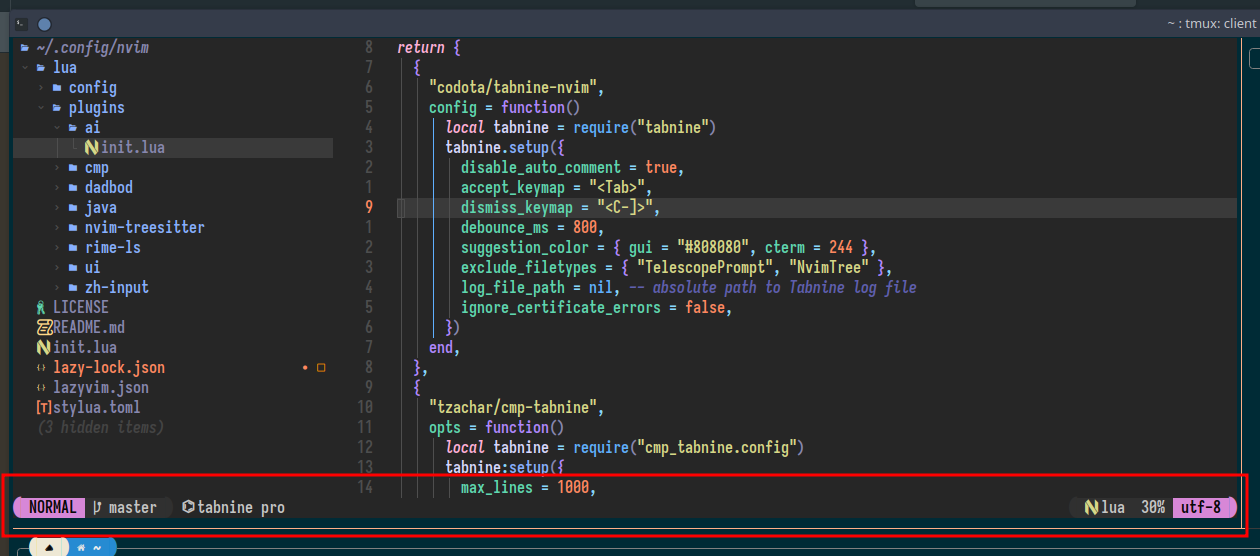This screenshot has height=556, width=1260.
Task: Click the debounce_ms value 800
Action: [585, 227]
